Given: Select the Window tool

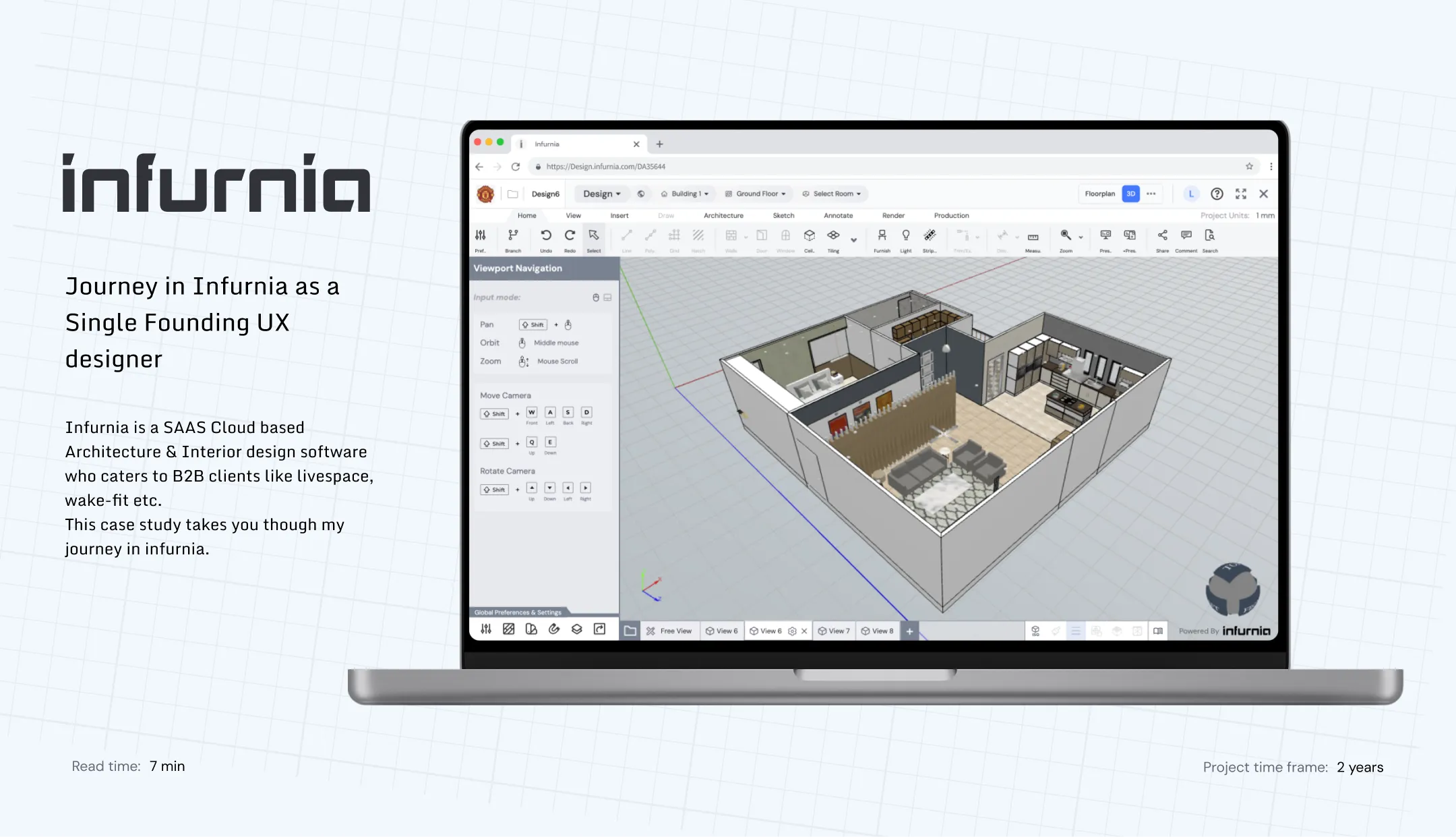Looking at the screenshot, I should [x=785, y=239].
